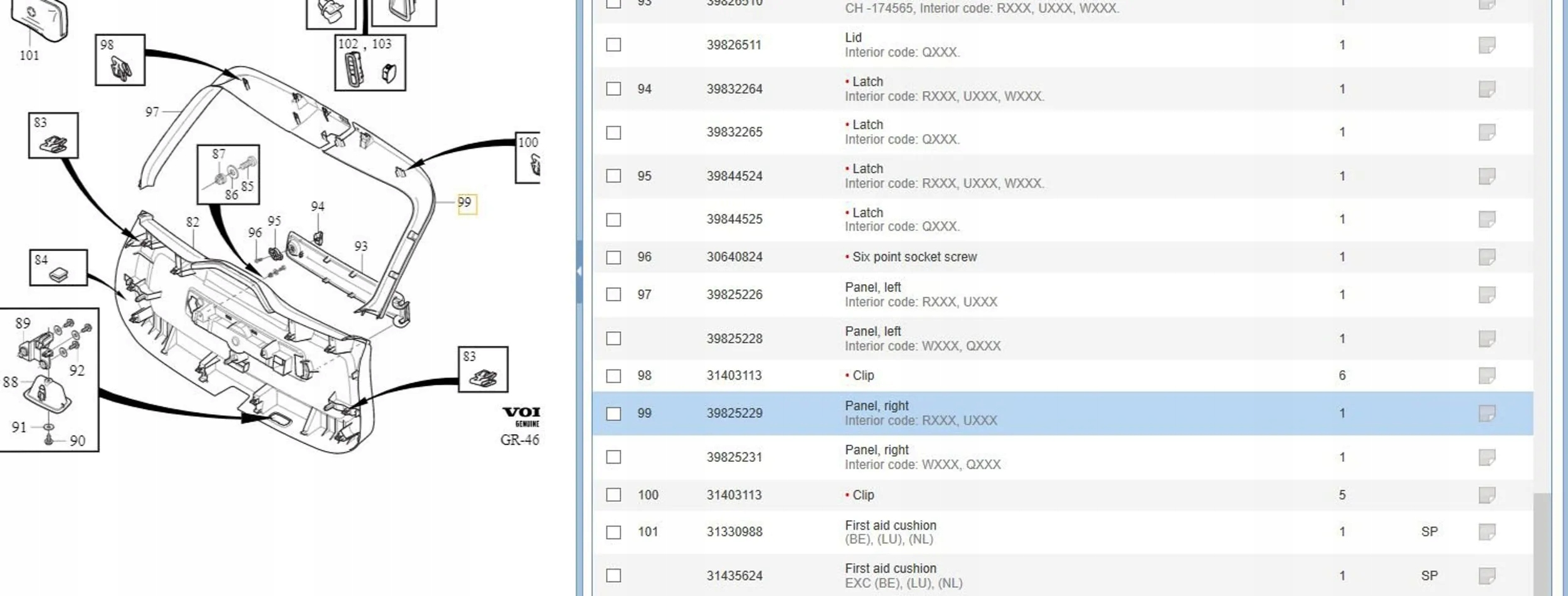Click part number 30640824 in the list

734,257
